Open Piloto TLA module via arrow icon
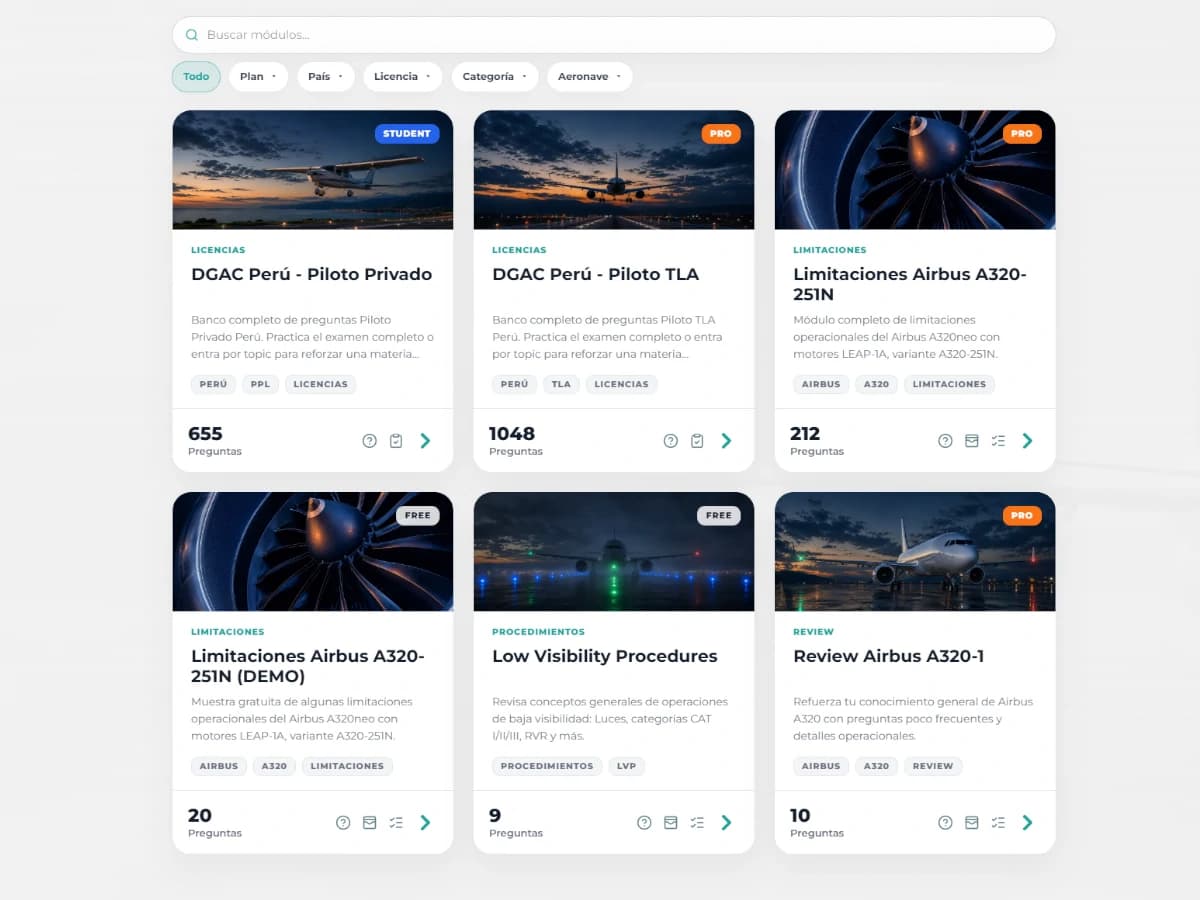Viewport: 1200px width, 900px height. coord(726,441)
